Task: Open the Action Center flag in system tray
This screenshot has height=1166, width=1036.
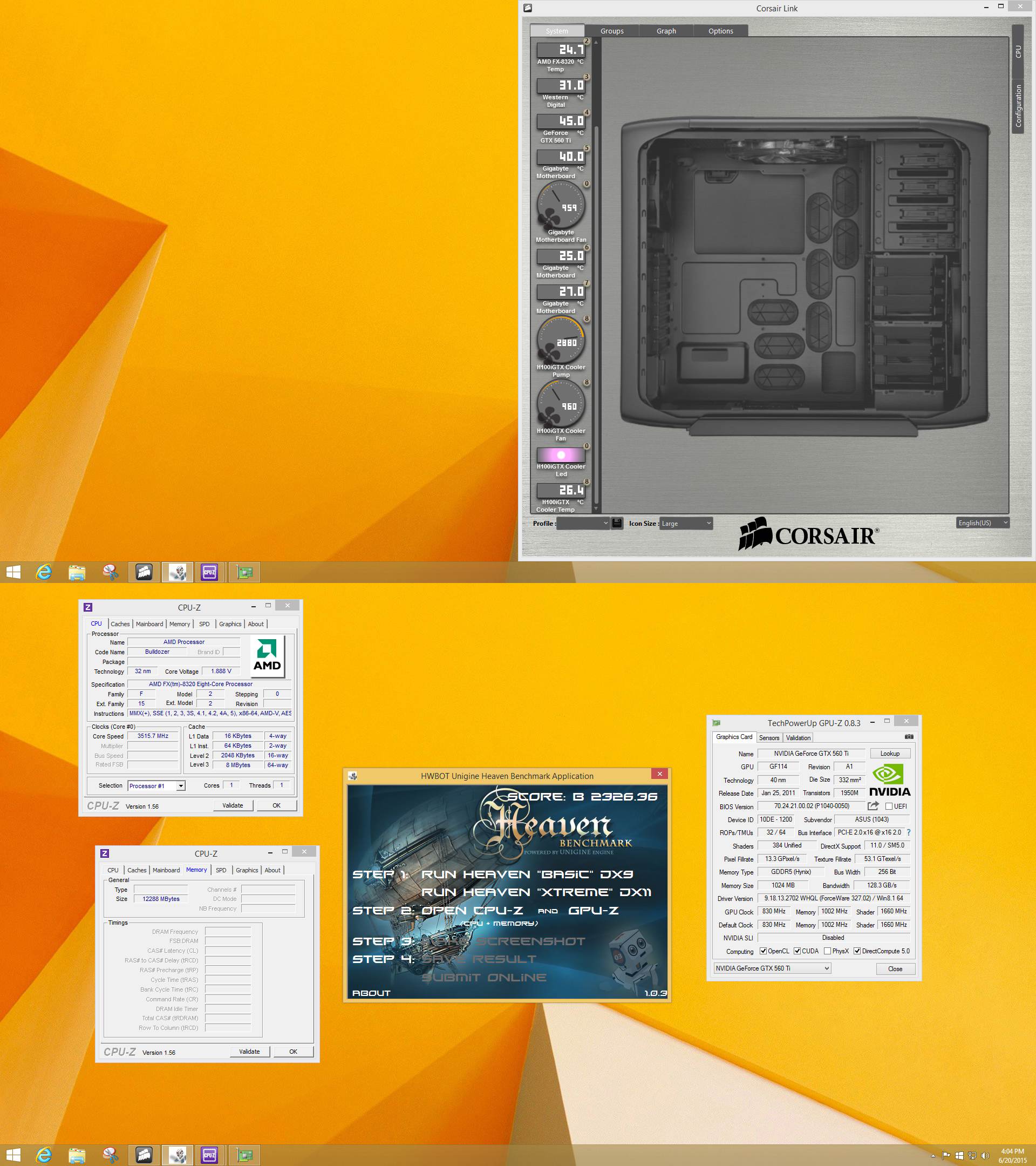Action: (x=946, y=1156)
